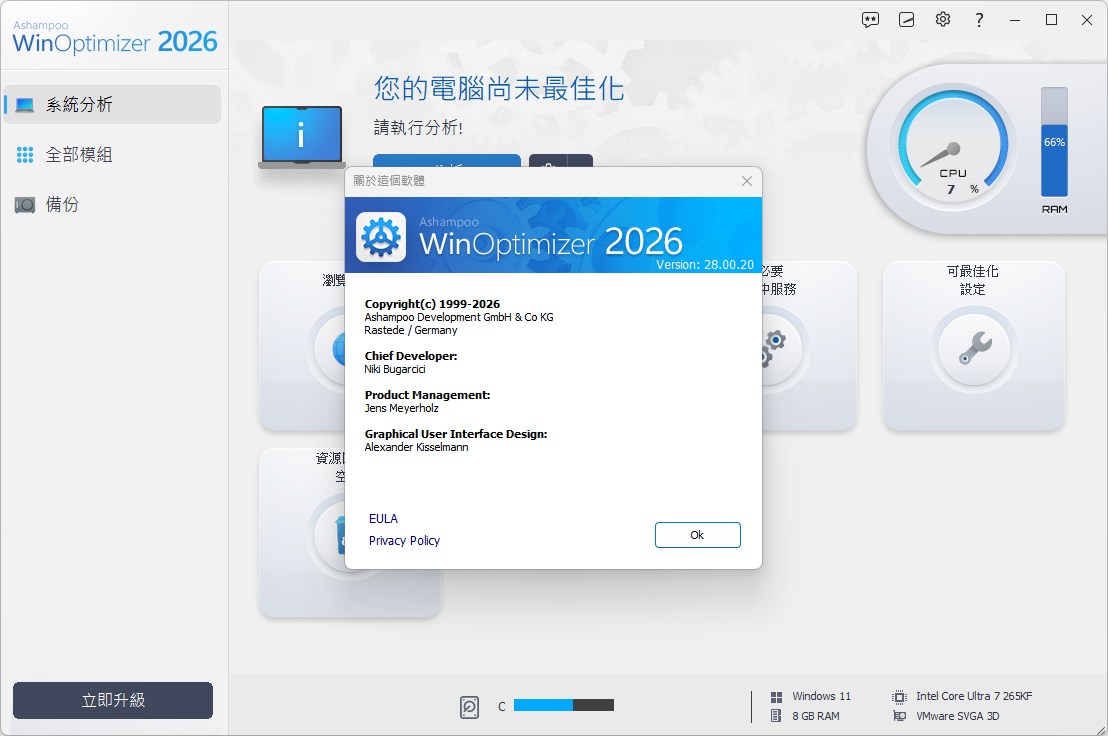Open settings gear in the title bar
Image resolution: width=1108 pixels, height=736 pixels.
click(x=943, y=20)
